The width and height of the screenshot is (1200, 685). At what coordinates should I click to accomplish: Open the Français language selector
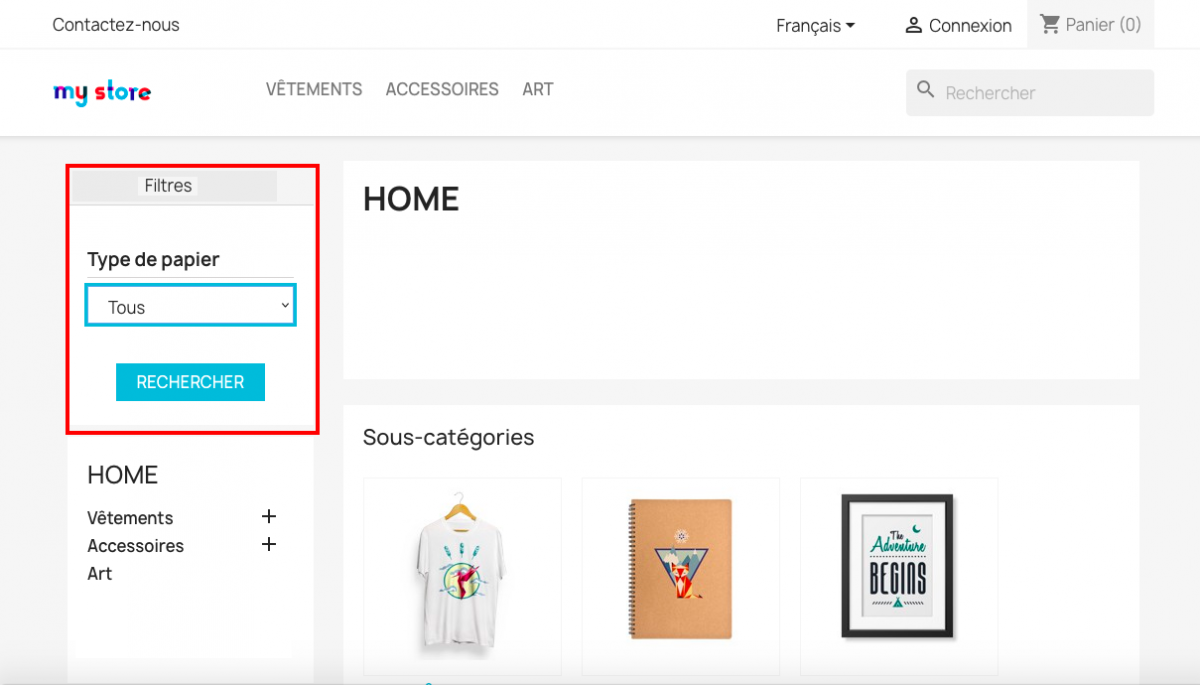click(815, 25)
